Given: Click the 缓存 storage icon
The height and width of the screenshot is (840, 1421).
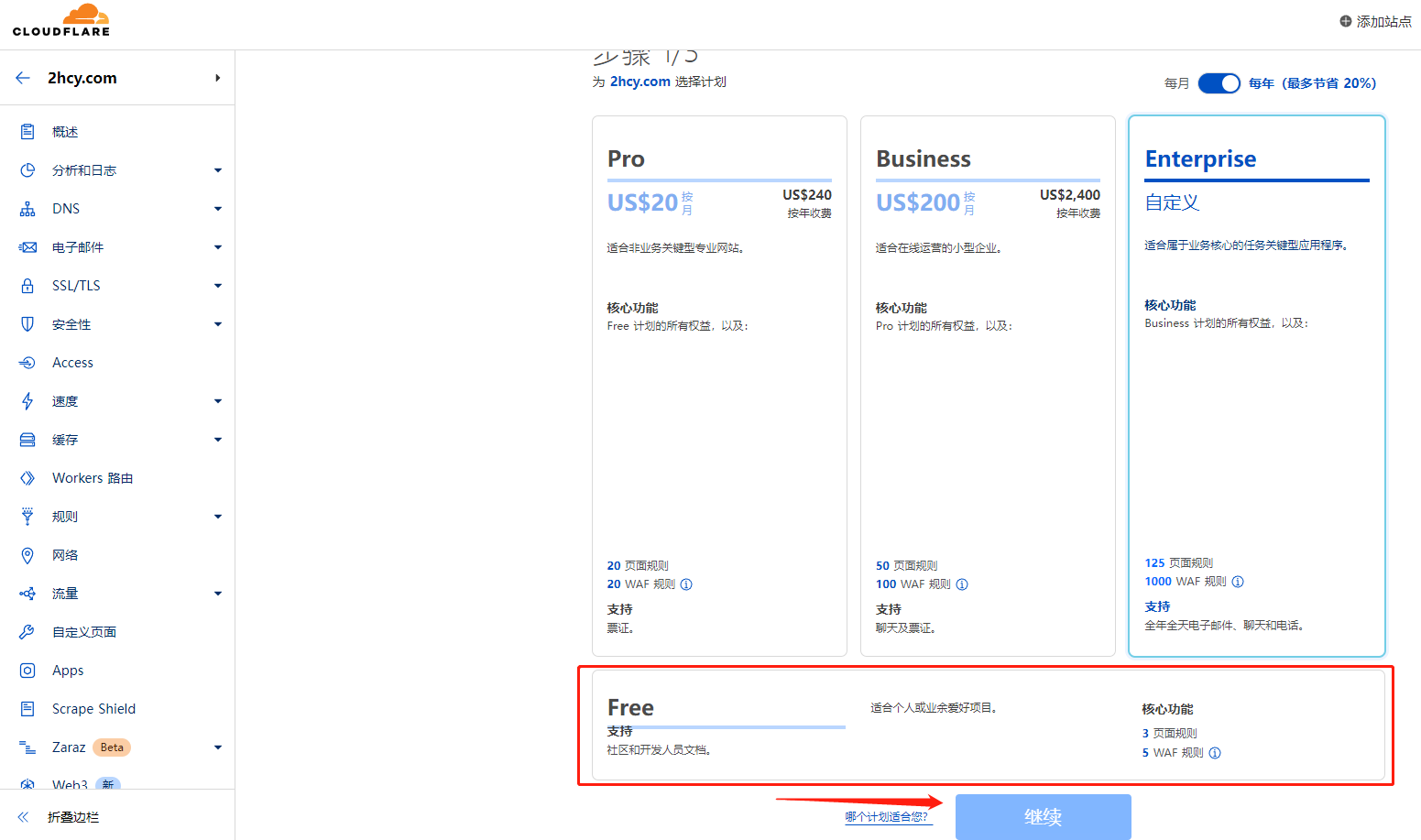Looking at the screenshot, I should click(27, 440).
